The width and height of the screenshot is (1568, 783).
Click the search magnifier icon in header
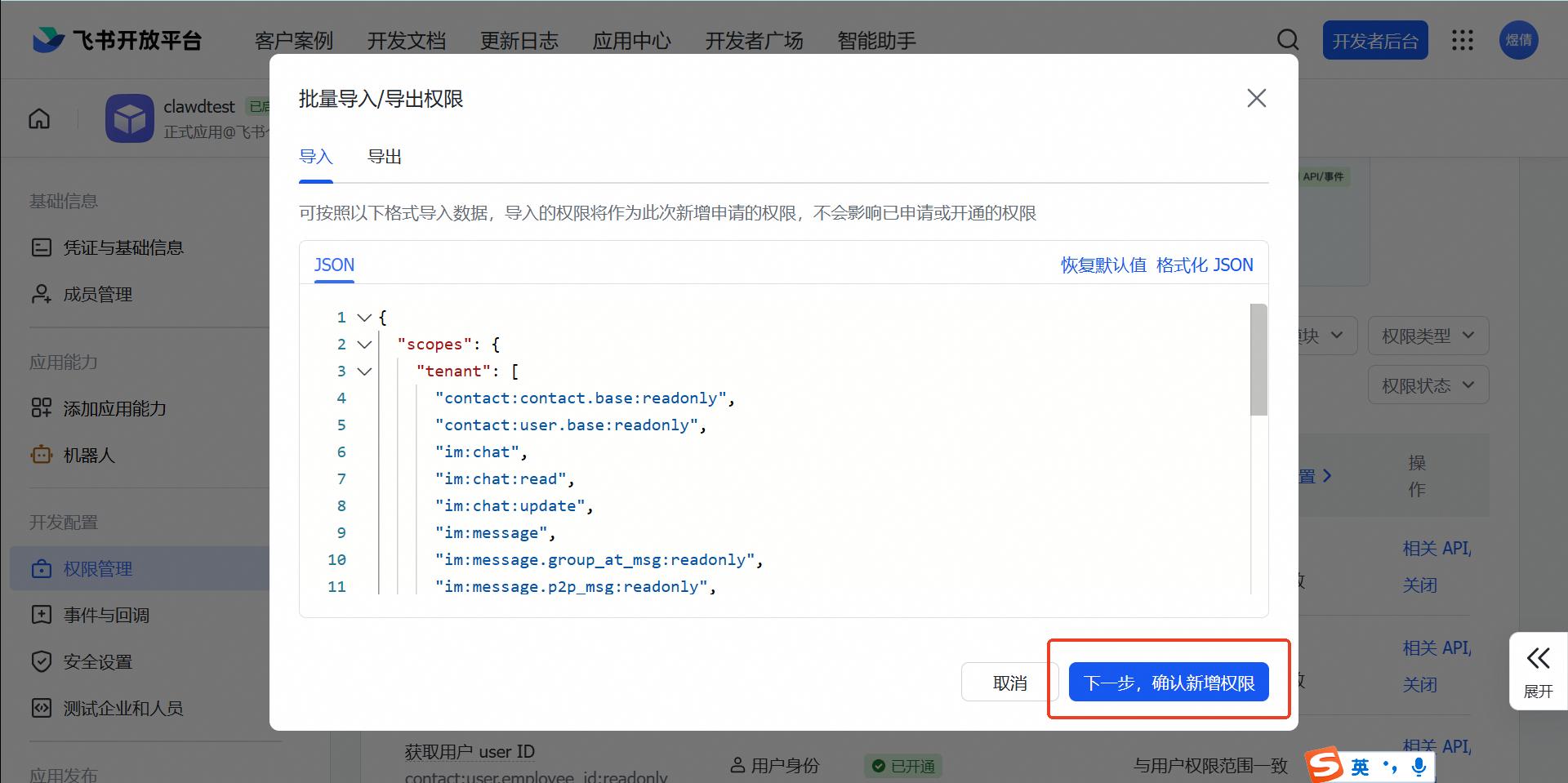pyautogui.click(x=1288, y=40)
